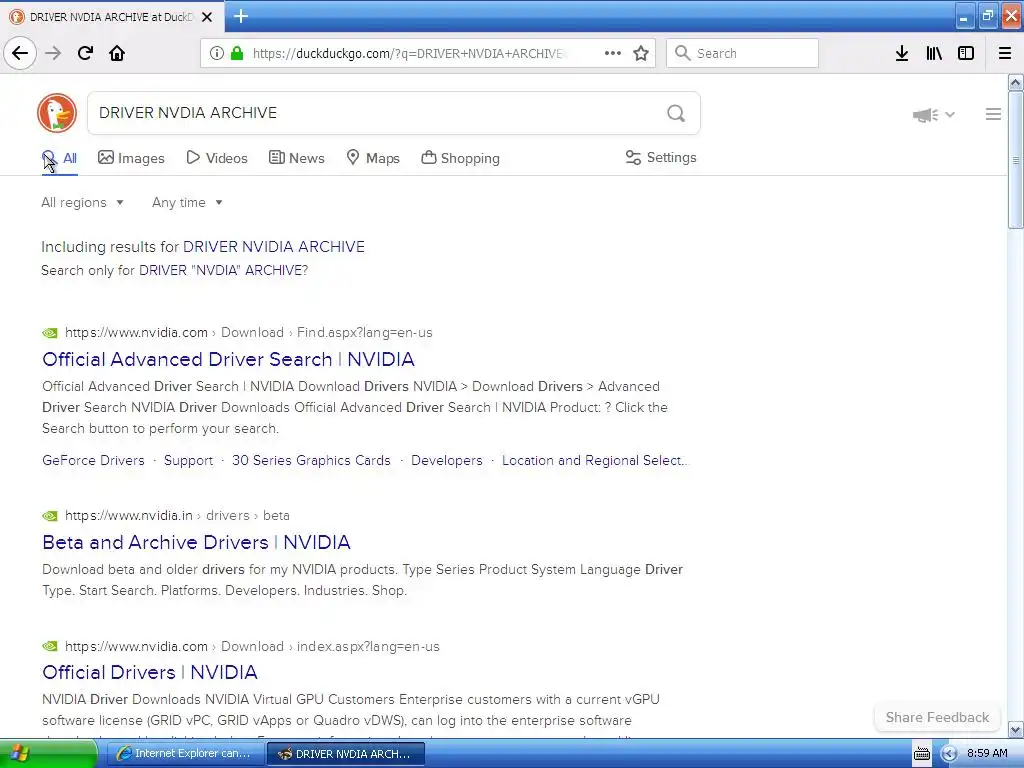The image size is (1024, 768).
Task: Click the page scrollbar up arrow
Action: coord(1016,82)
